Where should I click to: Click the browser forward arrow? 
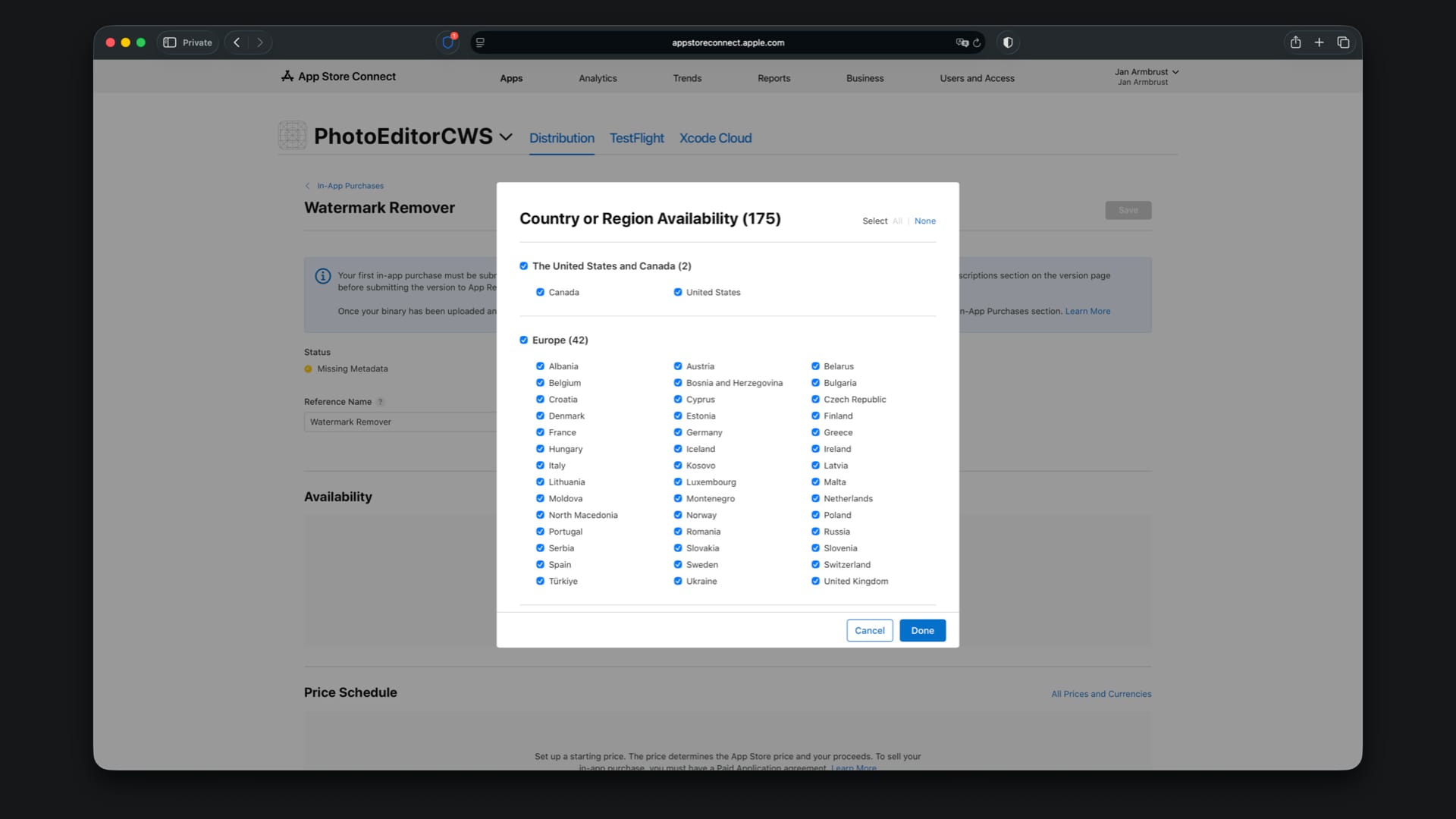coord(260,42)
